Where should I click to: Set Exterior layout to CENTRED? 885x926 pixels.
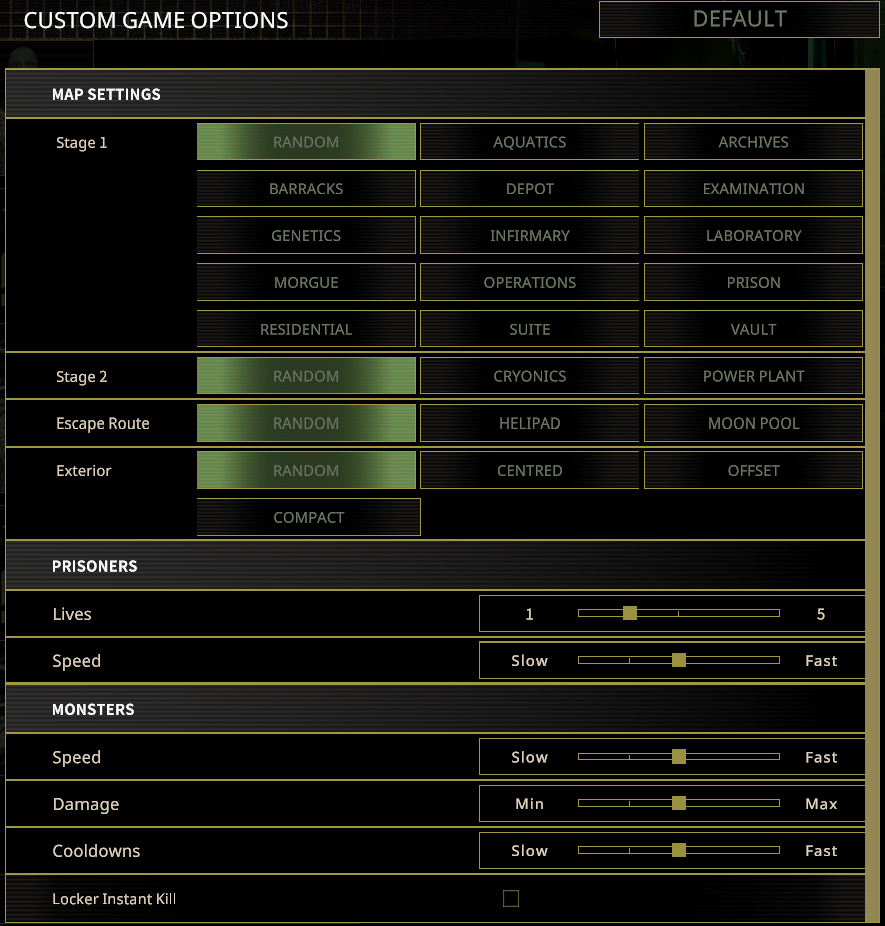(x=529, y=471)
